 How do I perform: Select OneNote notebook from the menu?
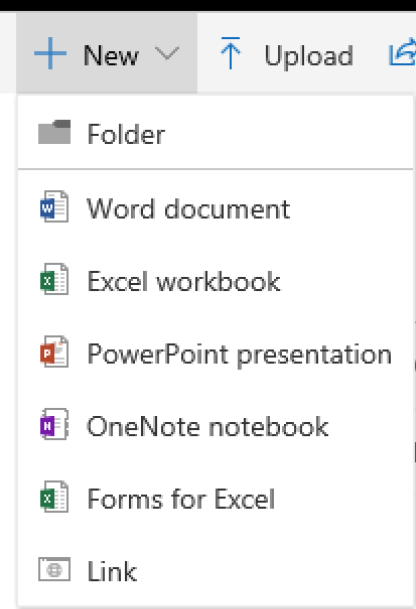tap(216, 424)
